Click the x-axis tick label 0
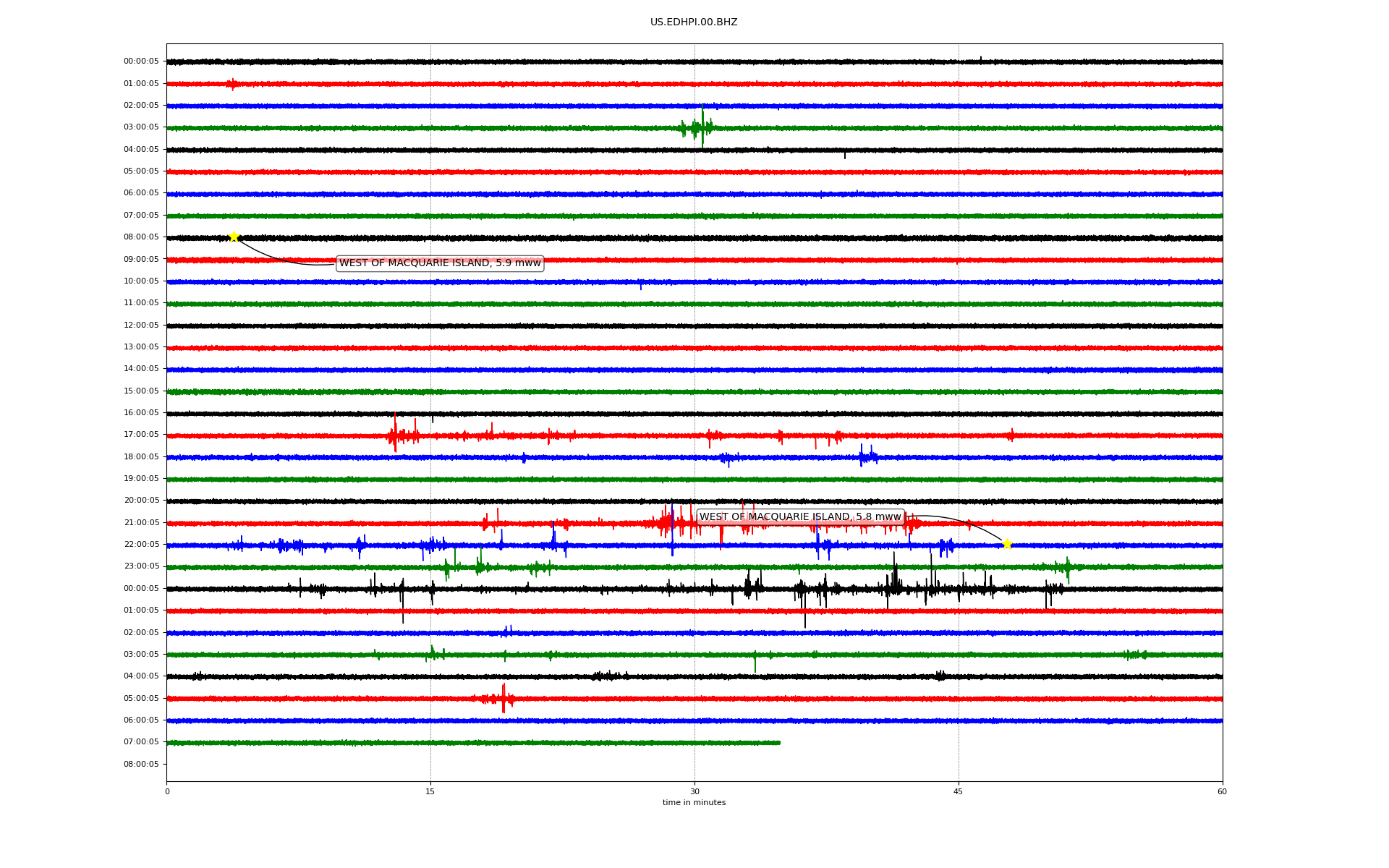The image size is (1389, 868). click(x=167, y=791)
